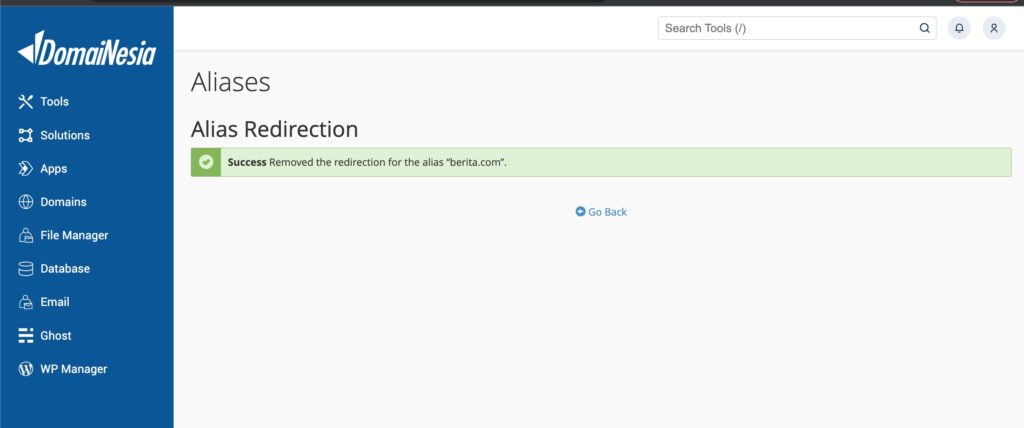The image size is (1024, 428).
Task: Click the File Manager folder icon
Action: tap(26, 236)
